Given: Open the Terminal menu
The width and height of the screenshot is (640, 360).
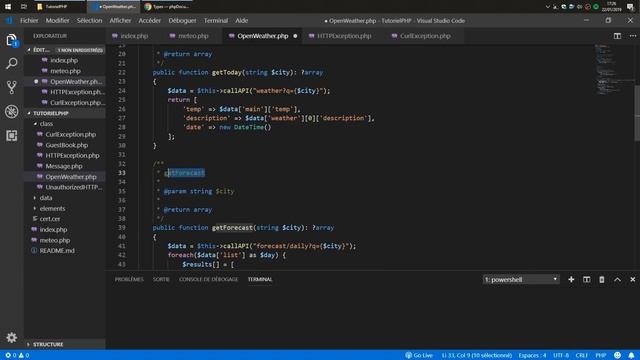Looking at the screenshot, I should tap(216, 20).
